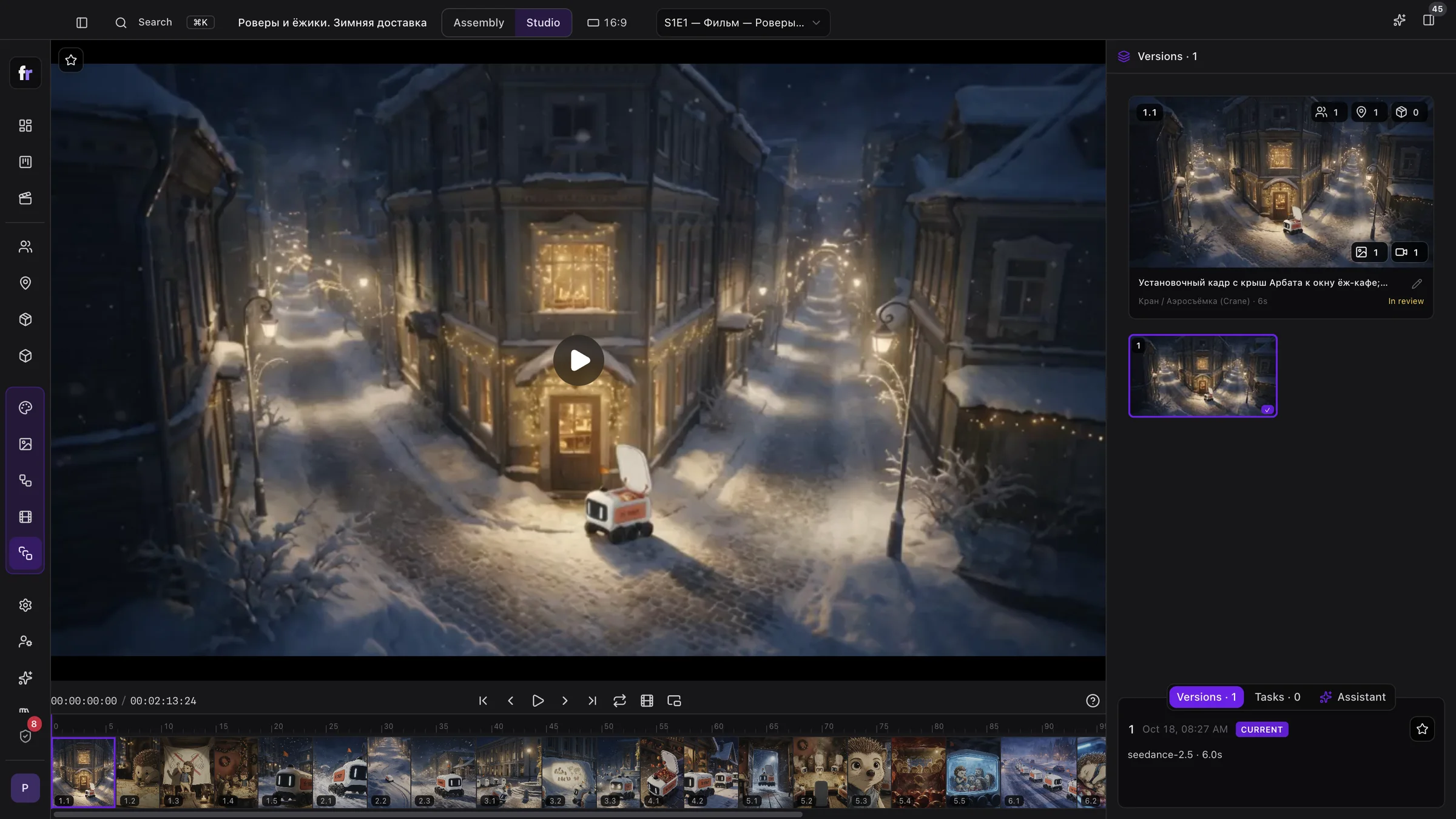This screenshot has width=1456, height=819.
Task: Toggle the right panel icon with 45 badge
Action: [x=1429, y=21]
